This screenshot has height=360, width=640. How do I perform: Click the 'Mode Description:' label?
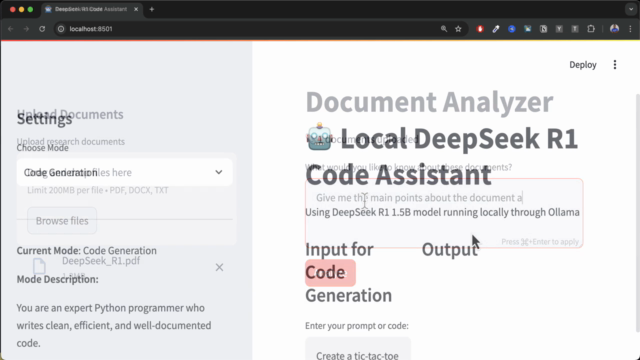[58, 279]
